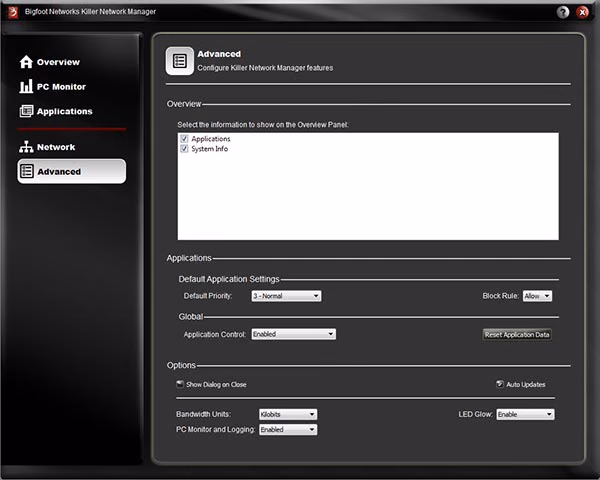The height and width of the screenshot is (480, 600).
Task: Click the "Default Priority:" label
Action: coord(208,296)
